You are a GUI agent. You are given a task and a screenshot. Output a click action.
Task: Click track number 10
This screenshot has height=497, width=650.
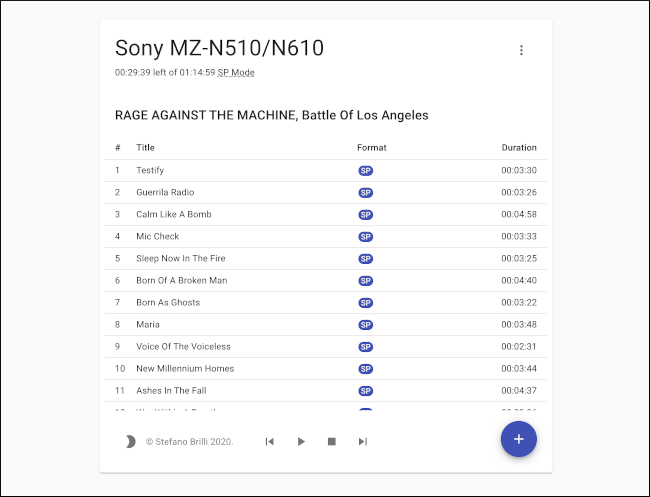(120, 369)
